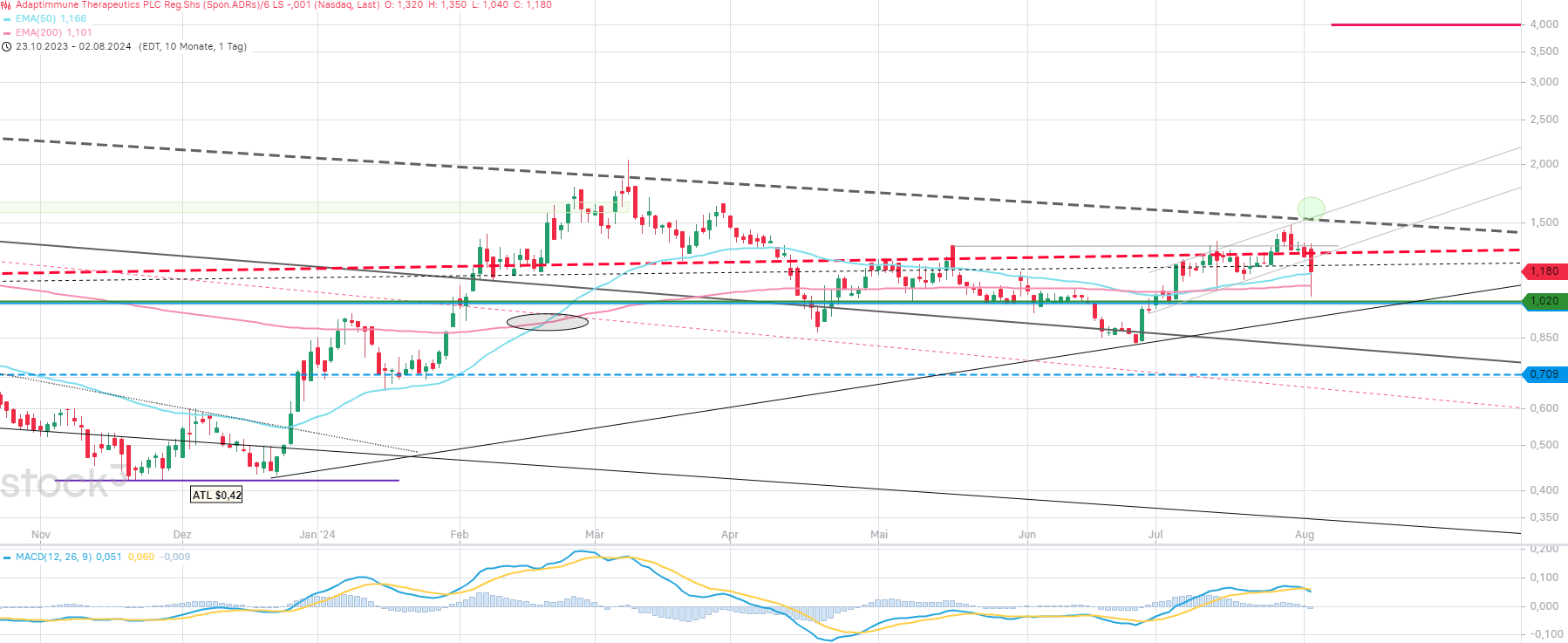Click the Dez label on the time axis
The width and height of the screenshot is (1568, 643).
(182, 535)
